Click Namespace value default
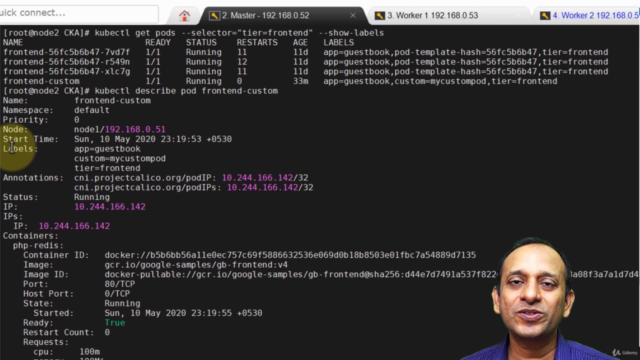 [92, 110]
